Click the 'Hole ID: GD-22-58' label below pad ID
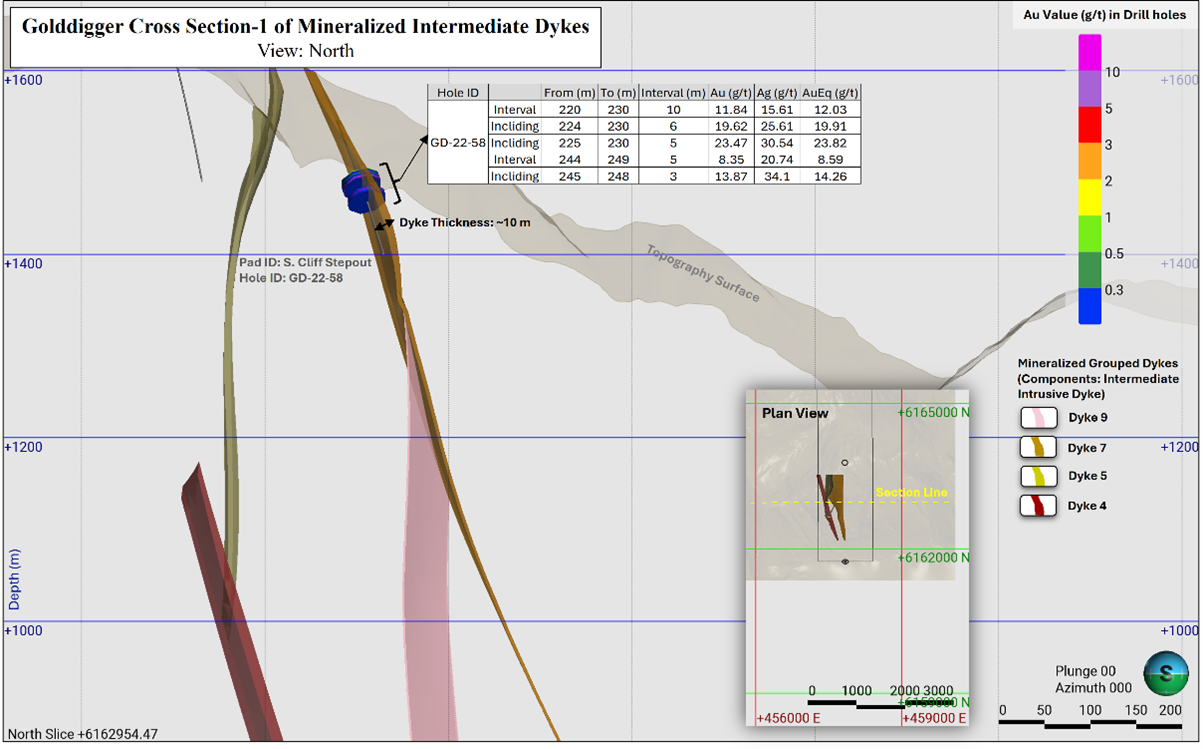 (x=291, y=278)
